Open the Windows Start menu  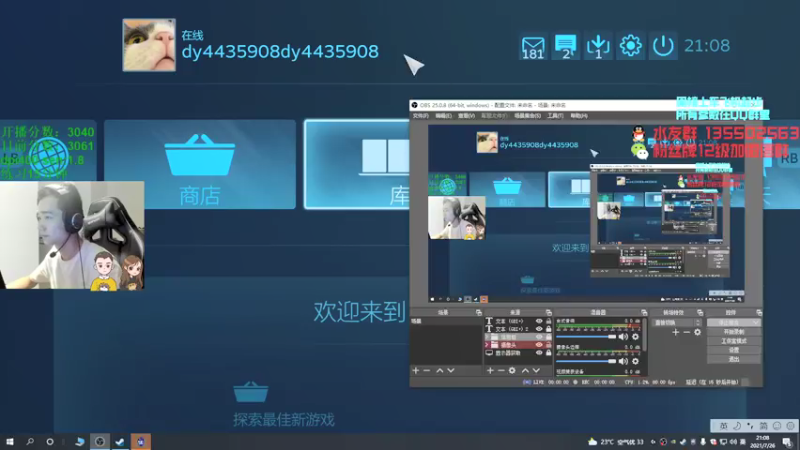pyautogui.click(x=9, y=441)
